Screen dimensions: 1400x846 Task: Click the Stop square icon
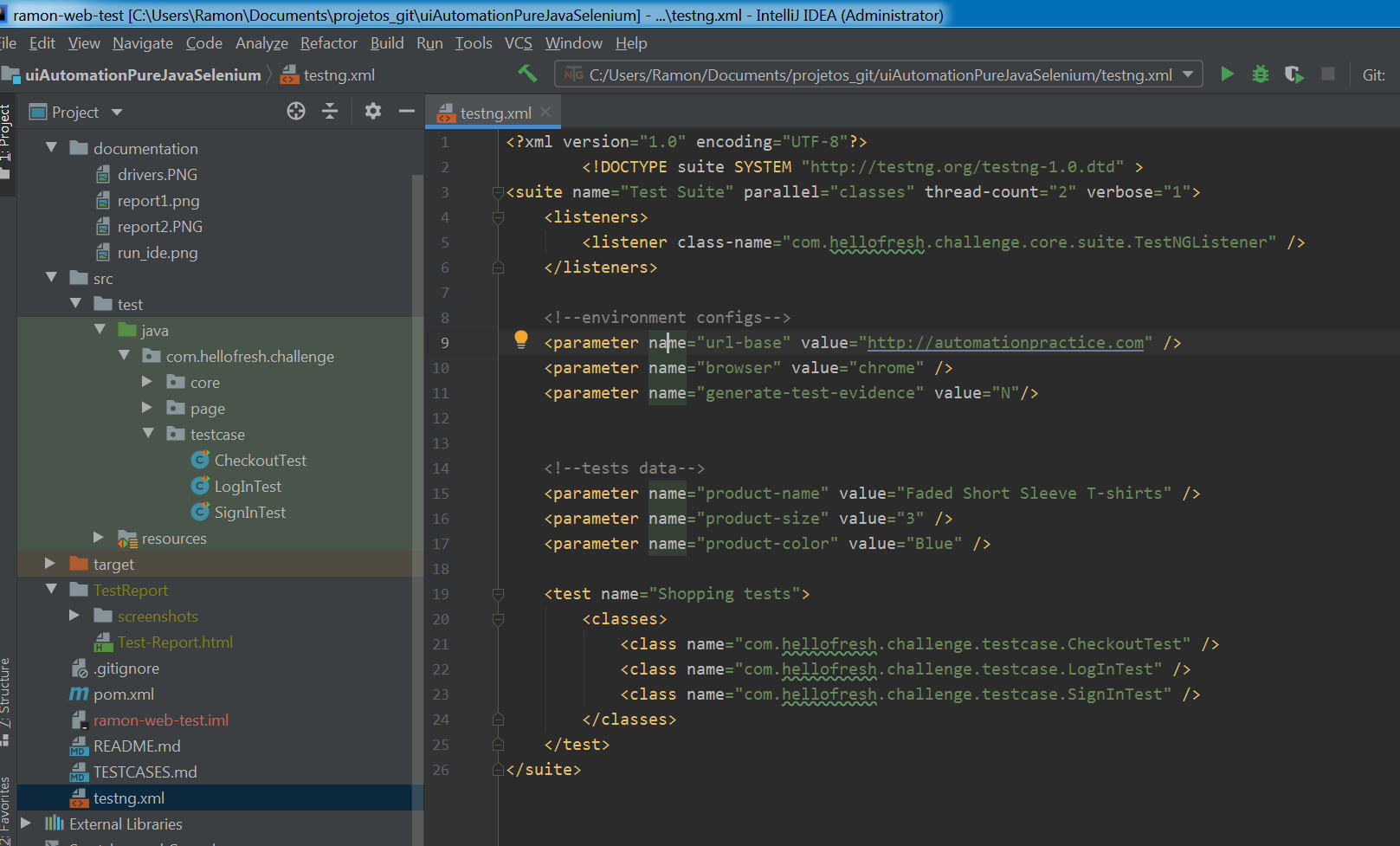(1328, 74)
